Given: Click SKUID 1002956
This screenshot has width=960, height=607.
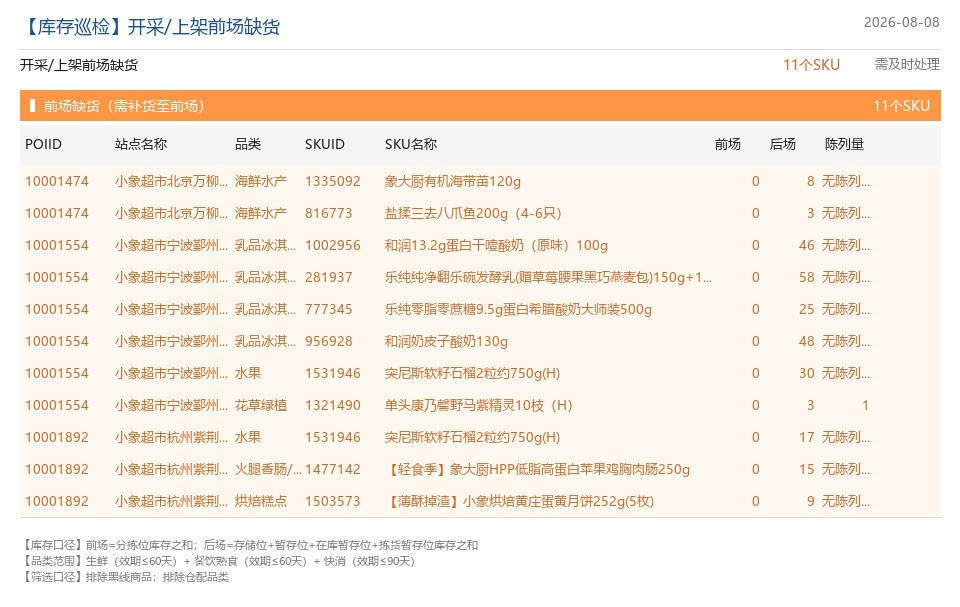Looking at the screenshot, I should pos(332,245).
